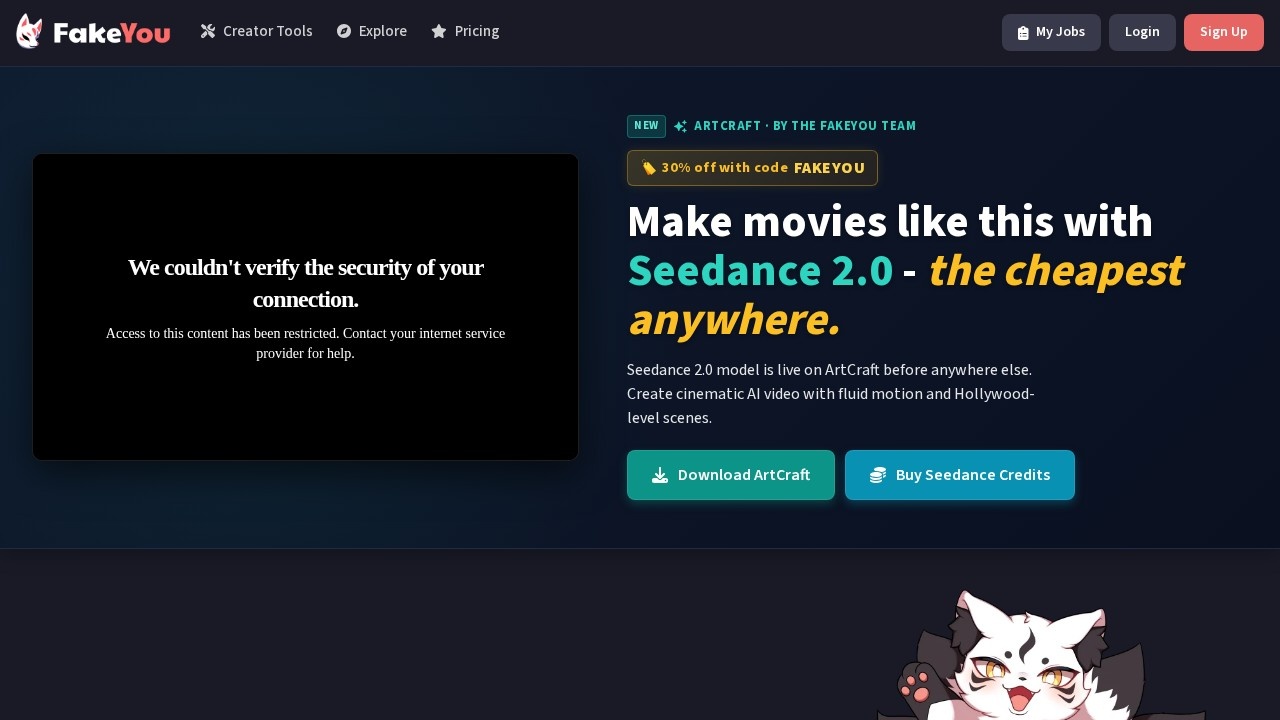Click the "the cheapest anywhere." headline text
Viewport: 1280px width, 720px height.
(905, 295)
